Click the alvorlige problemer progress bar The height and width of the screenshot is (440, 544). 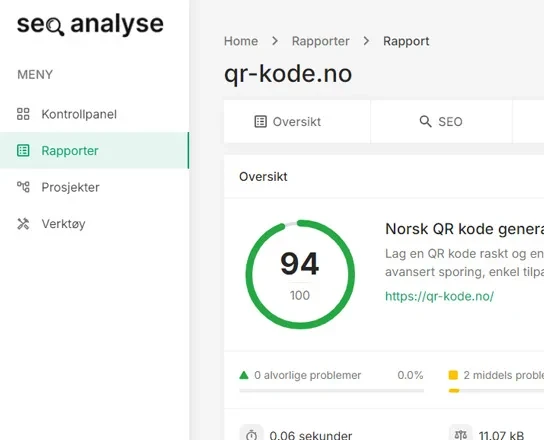click(331, 391)
